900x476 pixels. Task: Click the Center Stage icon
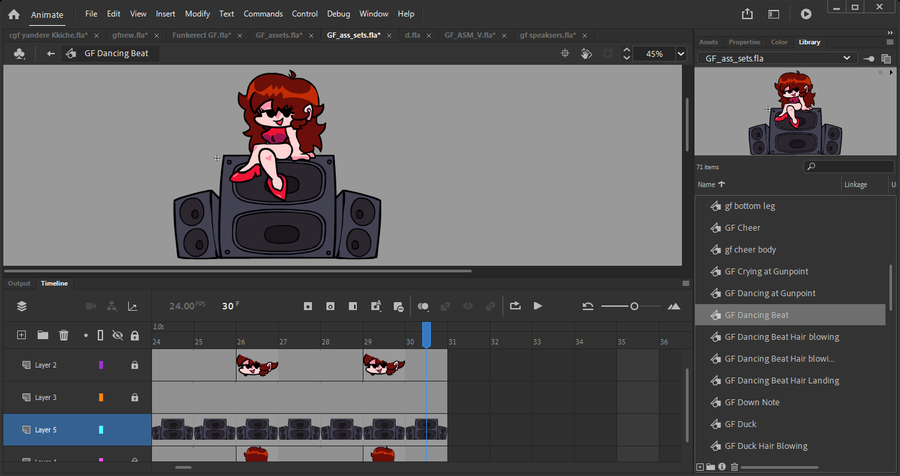coord(565,53)
